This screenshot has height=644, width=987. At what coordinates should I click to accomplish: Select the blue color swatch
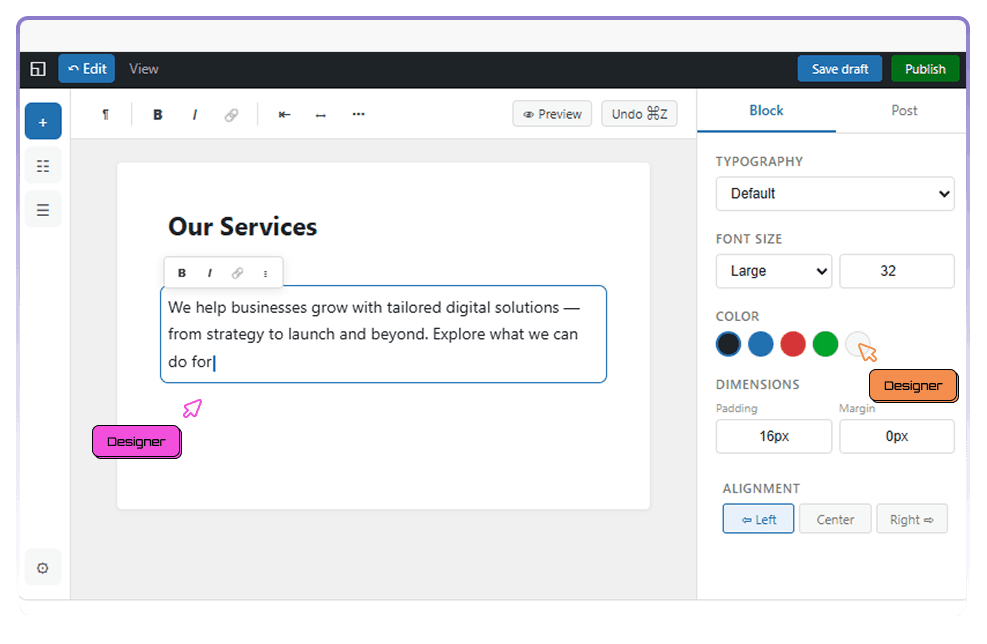click(x=760, y=344)
